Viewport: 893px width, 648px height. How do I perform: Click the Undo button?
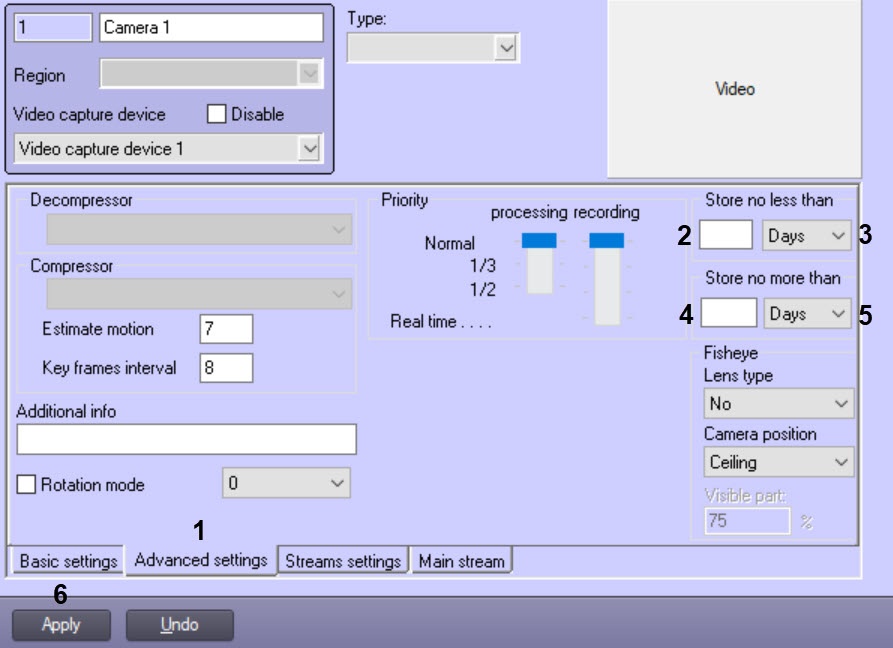179,625
